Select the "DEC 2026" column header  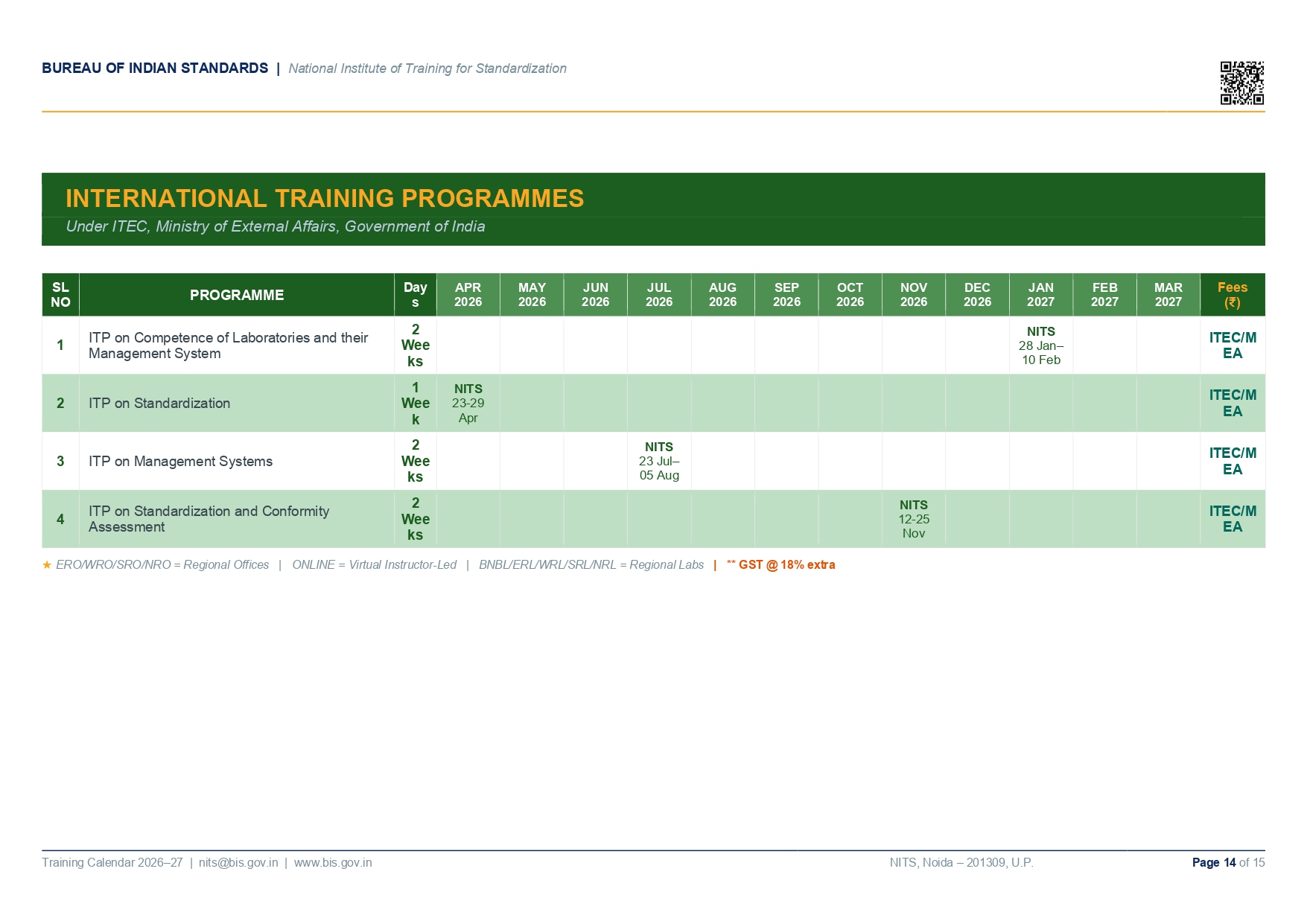click(x=978, y=295)
